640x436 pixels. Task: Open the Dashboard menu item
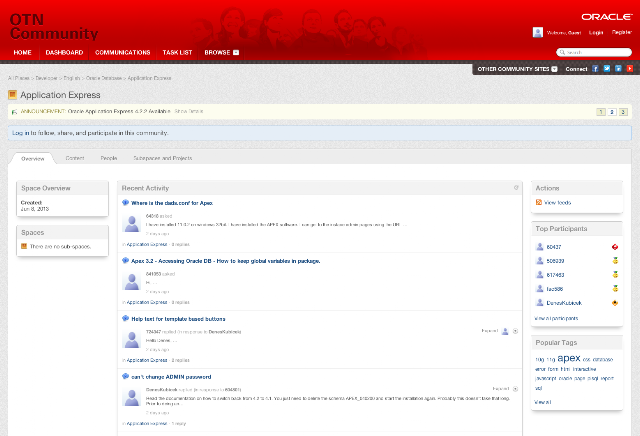pos(64,53)
